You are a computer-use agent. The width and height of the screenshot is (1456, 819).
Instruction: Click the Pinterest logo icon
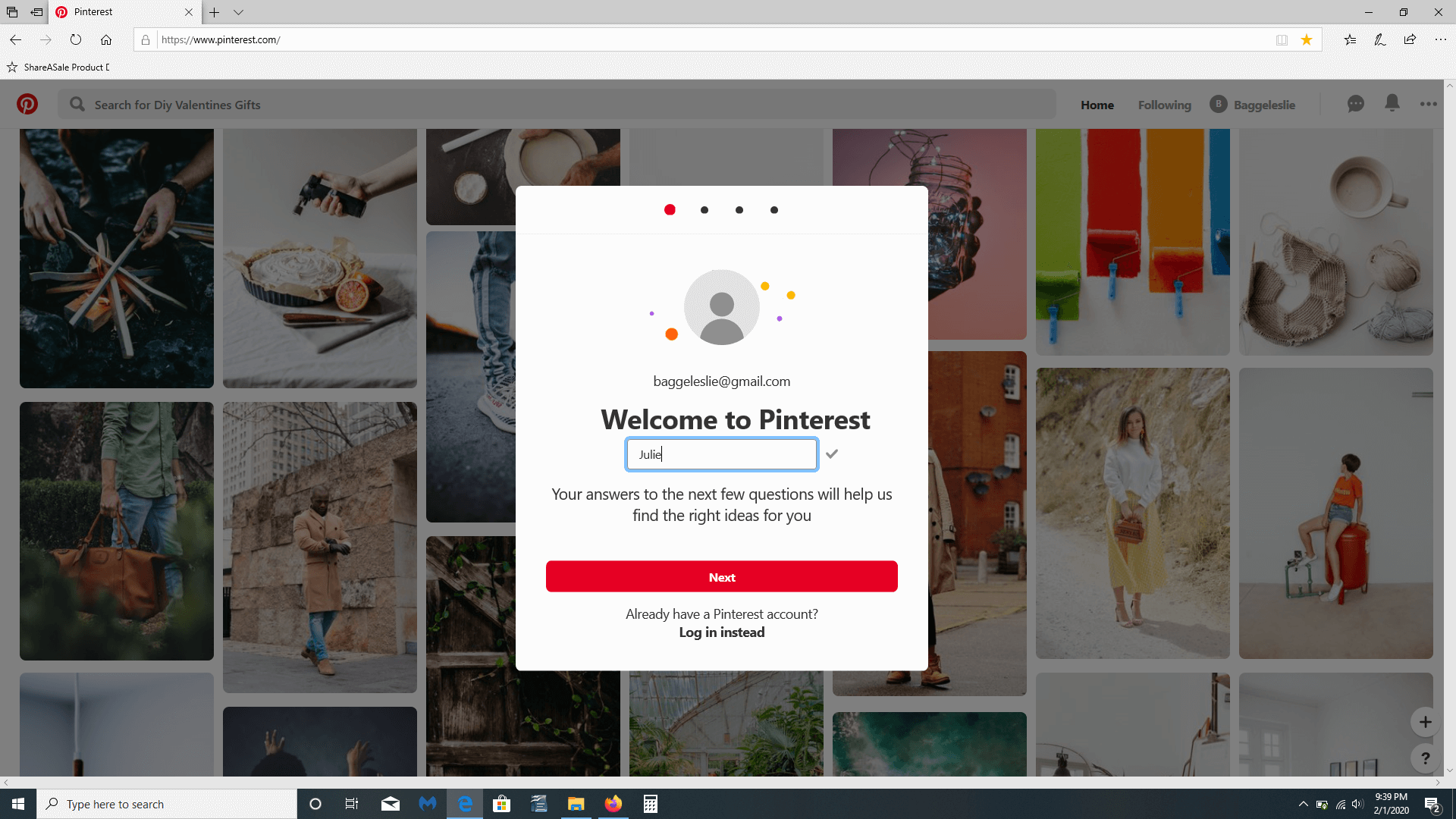point(27,104)
